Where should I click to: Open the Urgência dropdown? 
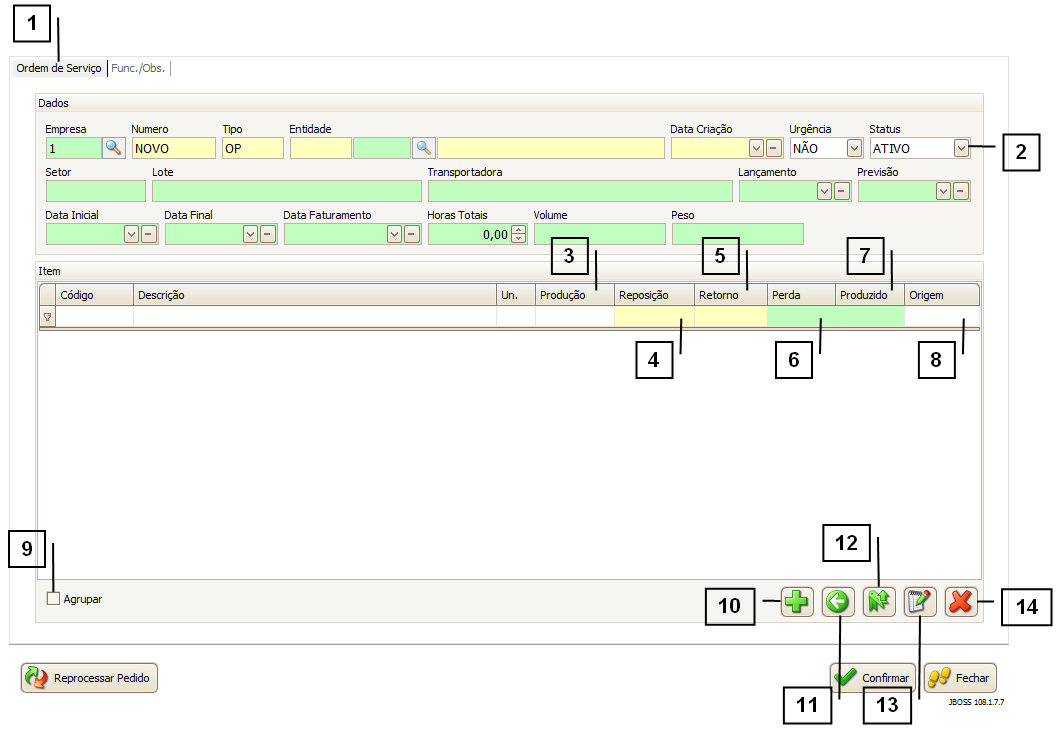coord(854,148)
